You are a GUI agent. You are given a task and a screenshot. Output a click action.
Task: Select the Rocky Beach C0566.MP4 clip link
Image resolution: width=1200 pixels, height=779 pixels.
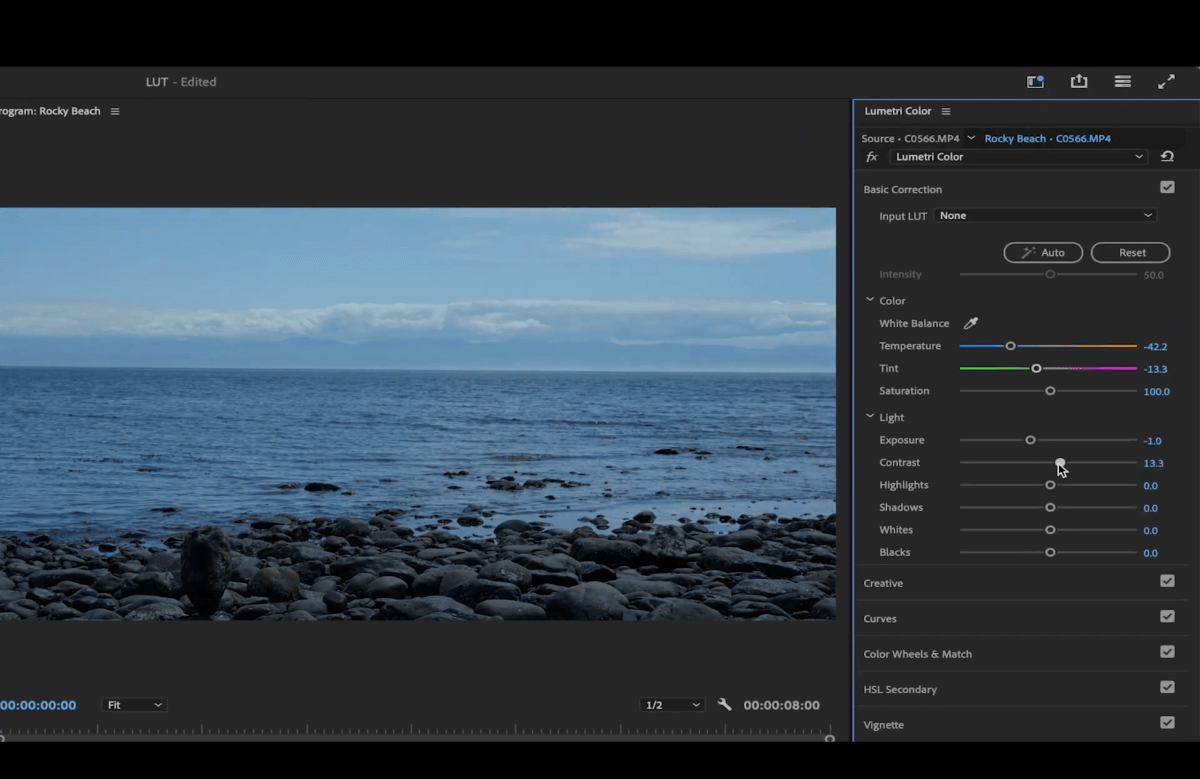pos(1047,138)
